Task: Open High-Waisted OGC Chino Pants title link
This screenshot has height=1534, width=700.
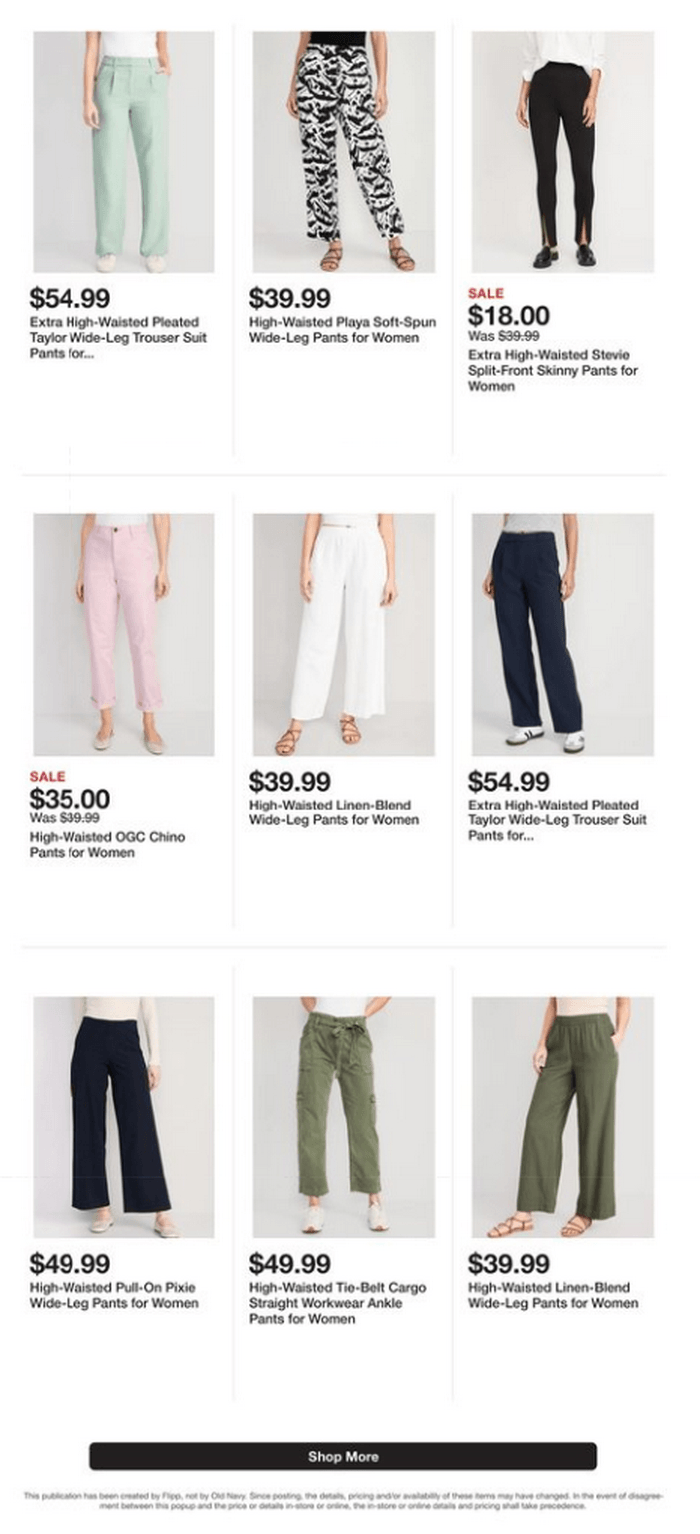Action: pos(107,845)
